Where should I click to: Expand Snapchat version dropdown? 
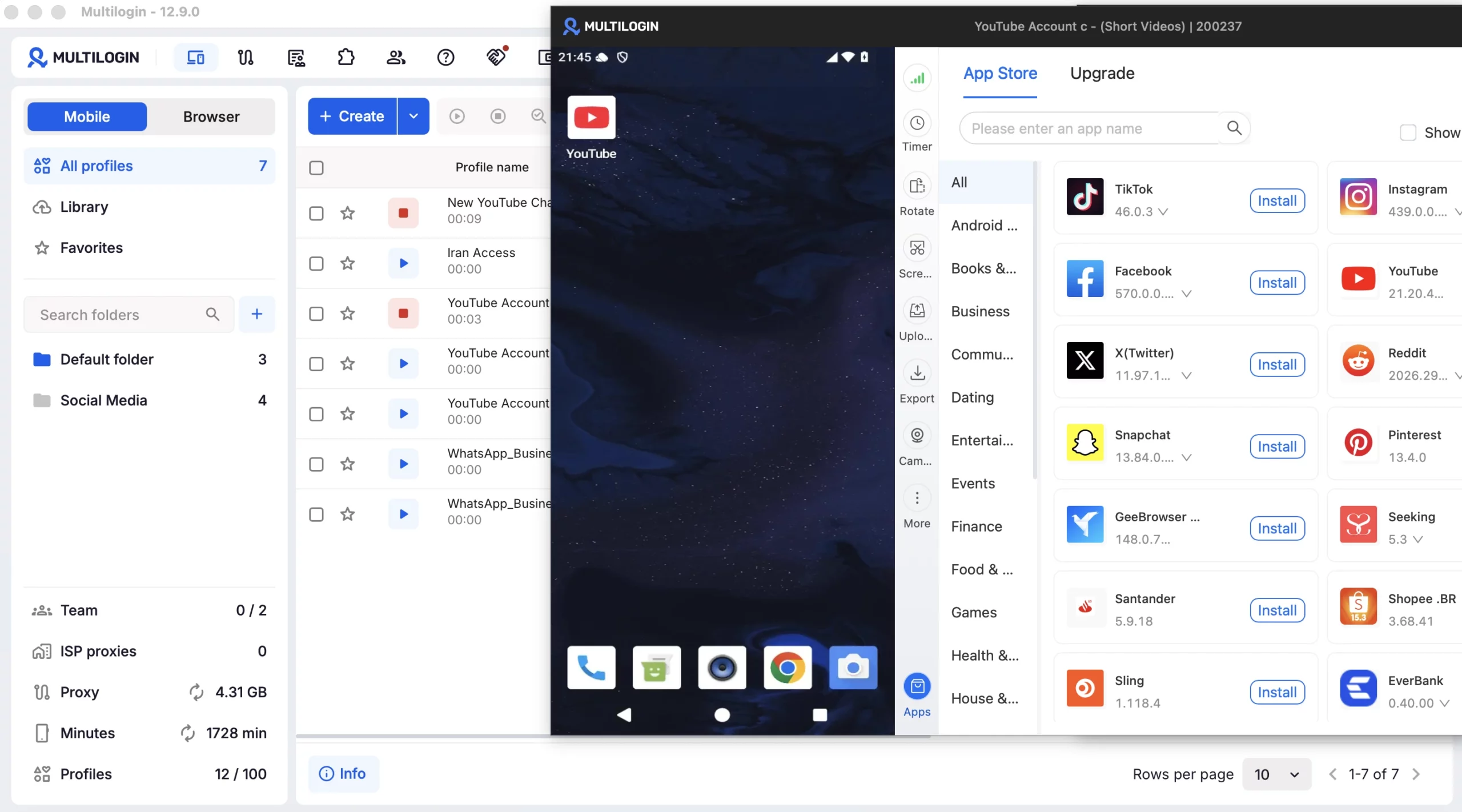[1186, 457]
